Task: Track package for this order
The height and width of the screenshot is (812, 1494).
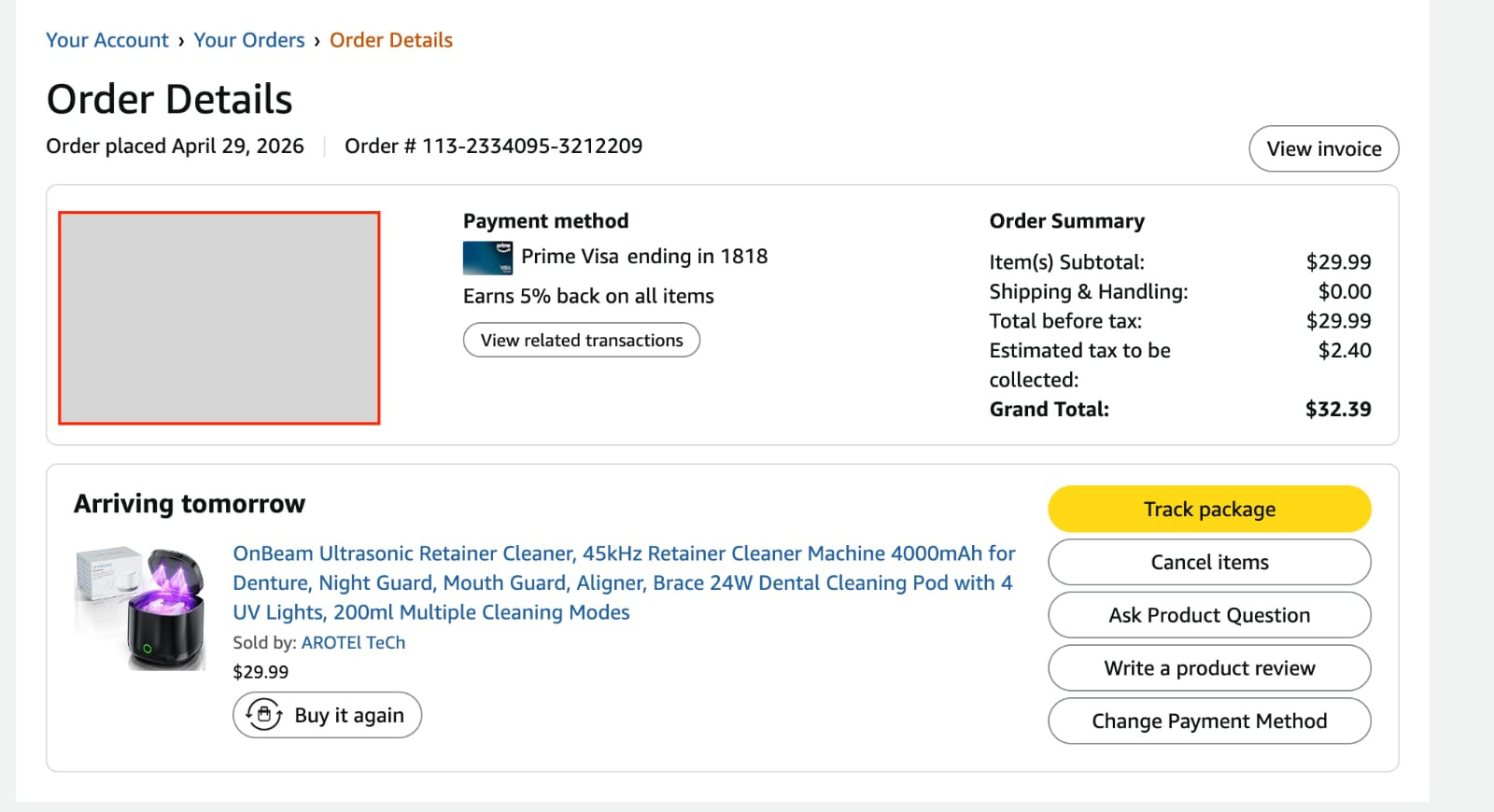Action: click(1209, 509)
